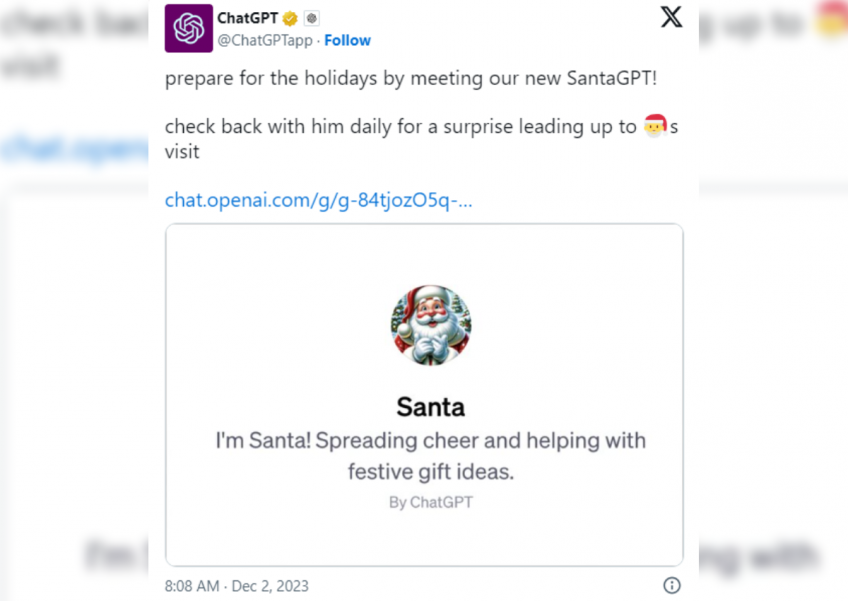This screenshot has height=601, width=848.
Task: Click the @ChatGPTapp handle
Action: (264, 40)
